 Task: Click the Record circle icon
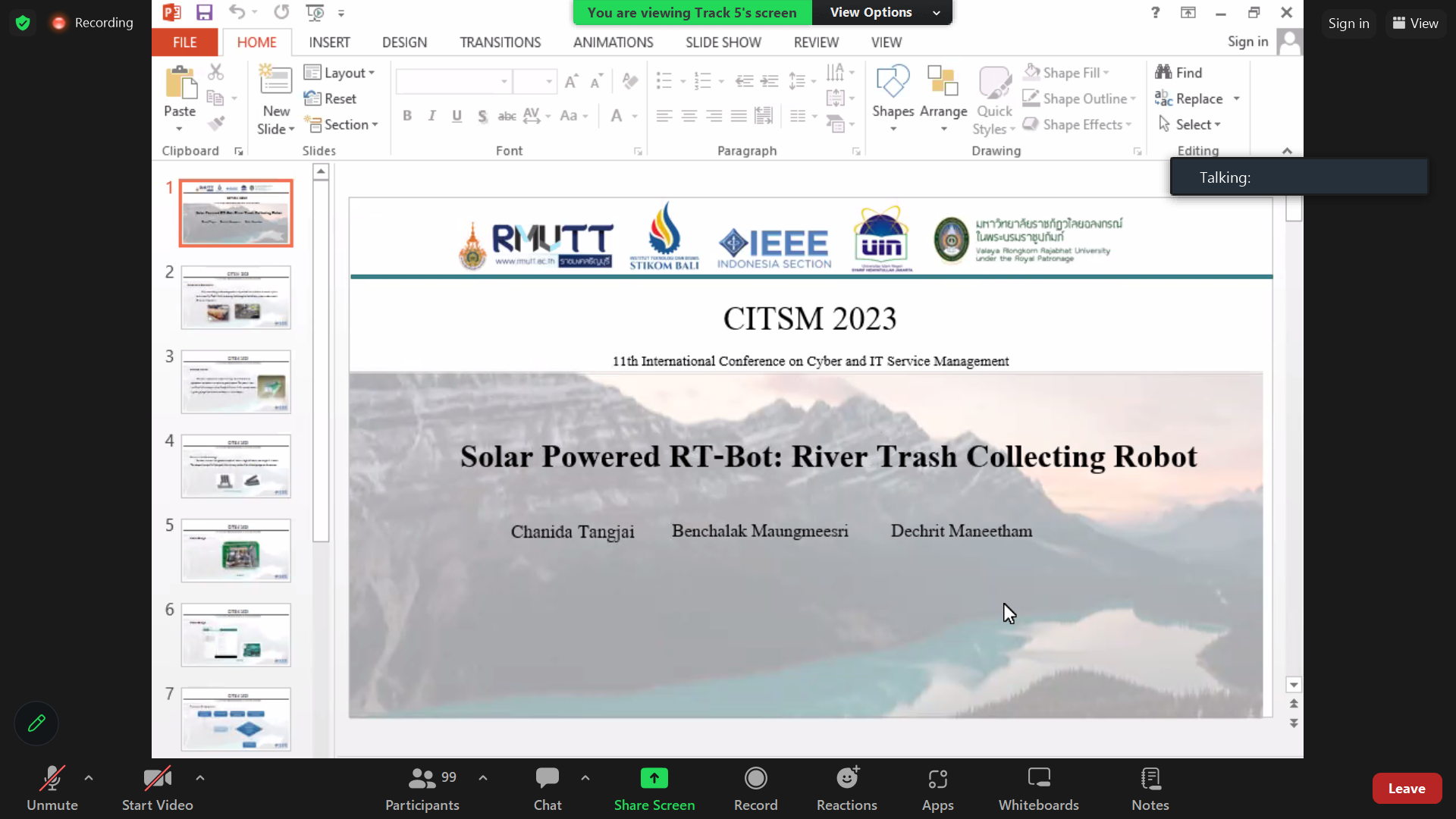[x=755, y=778]
